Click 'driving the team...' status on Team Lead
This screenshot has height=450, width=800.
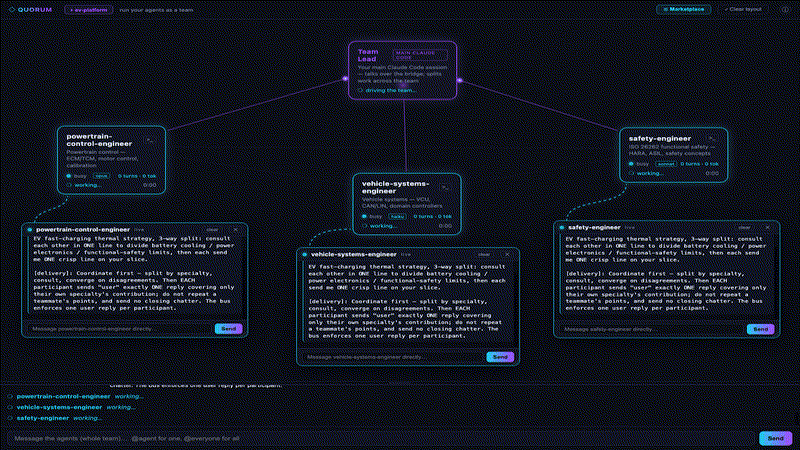[391, 90]
